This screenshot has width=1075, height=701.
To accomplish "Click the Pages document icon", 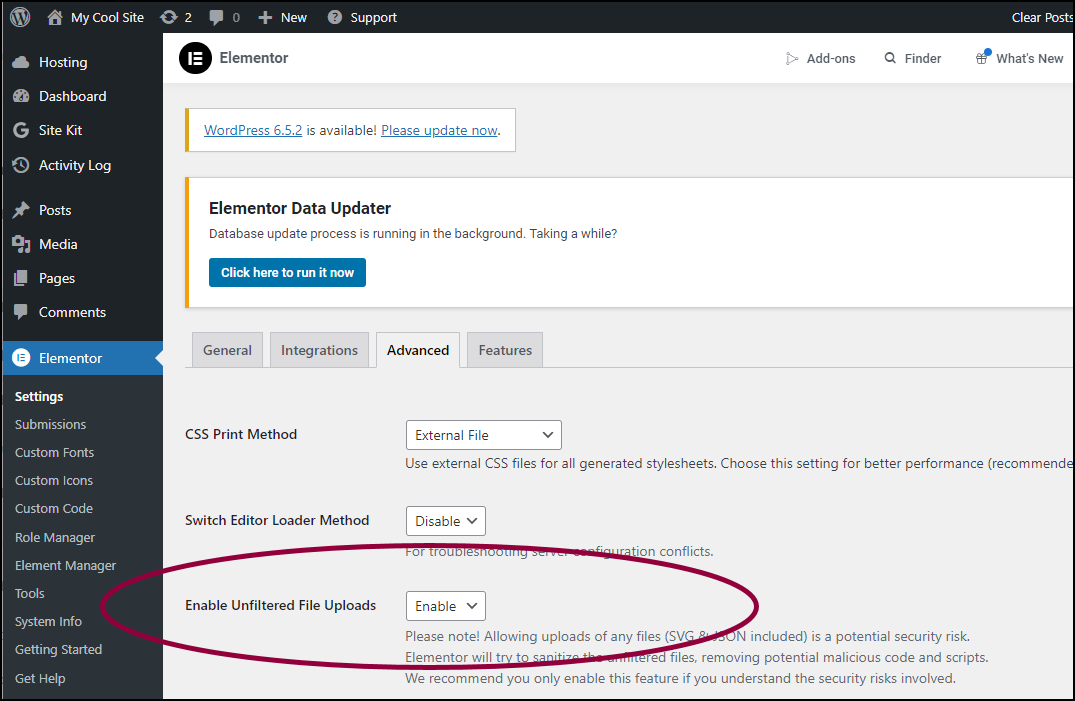I will click(21, 278).
